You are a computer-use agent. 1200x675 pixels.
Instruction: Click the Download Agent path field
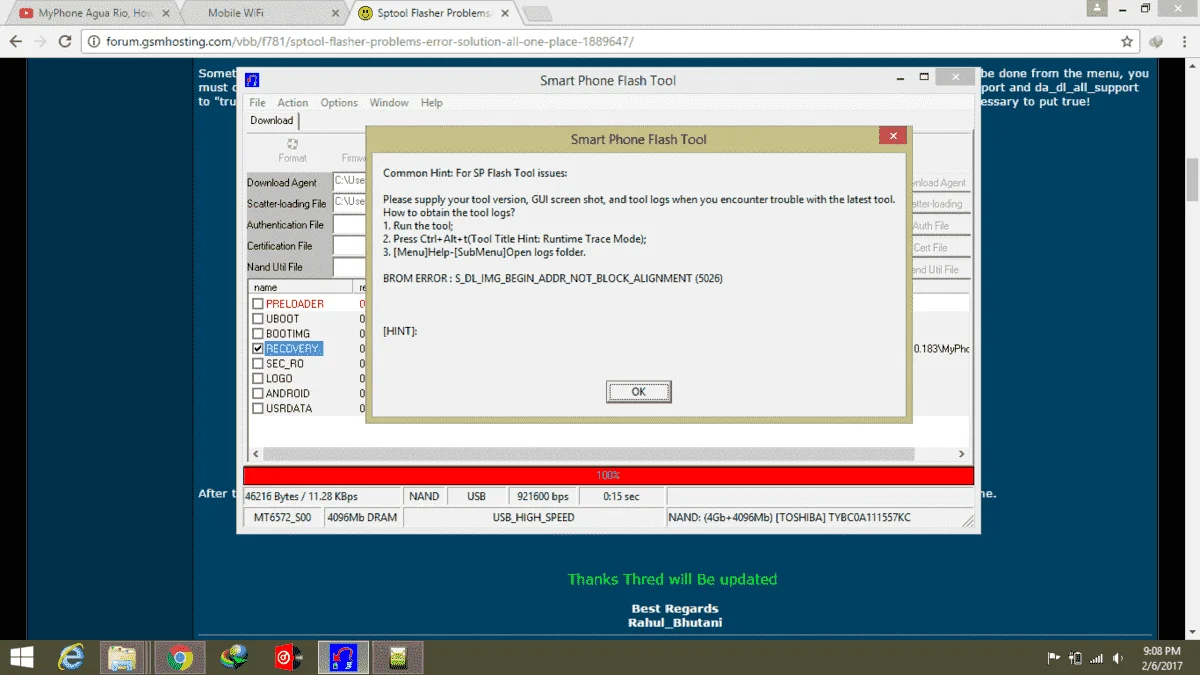pyautogui.click(x=349, y=182)
